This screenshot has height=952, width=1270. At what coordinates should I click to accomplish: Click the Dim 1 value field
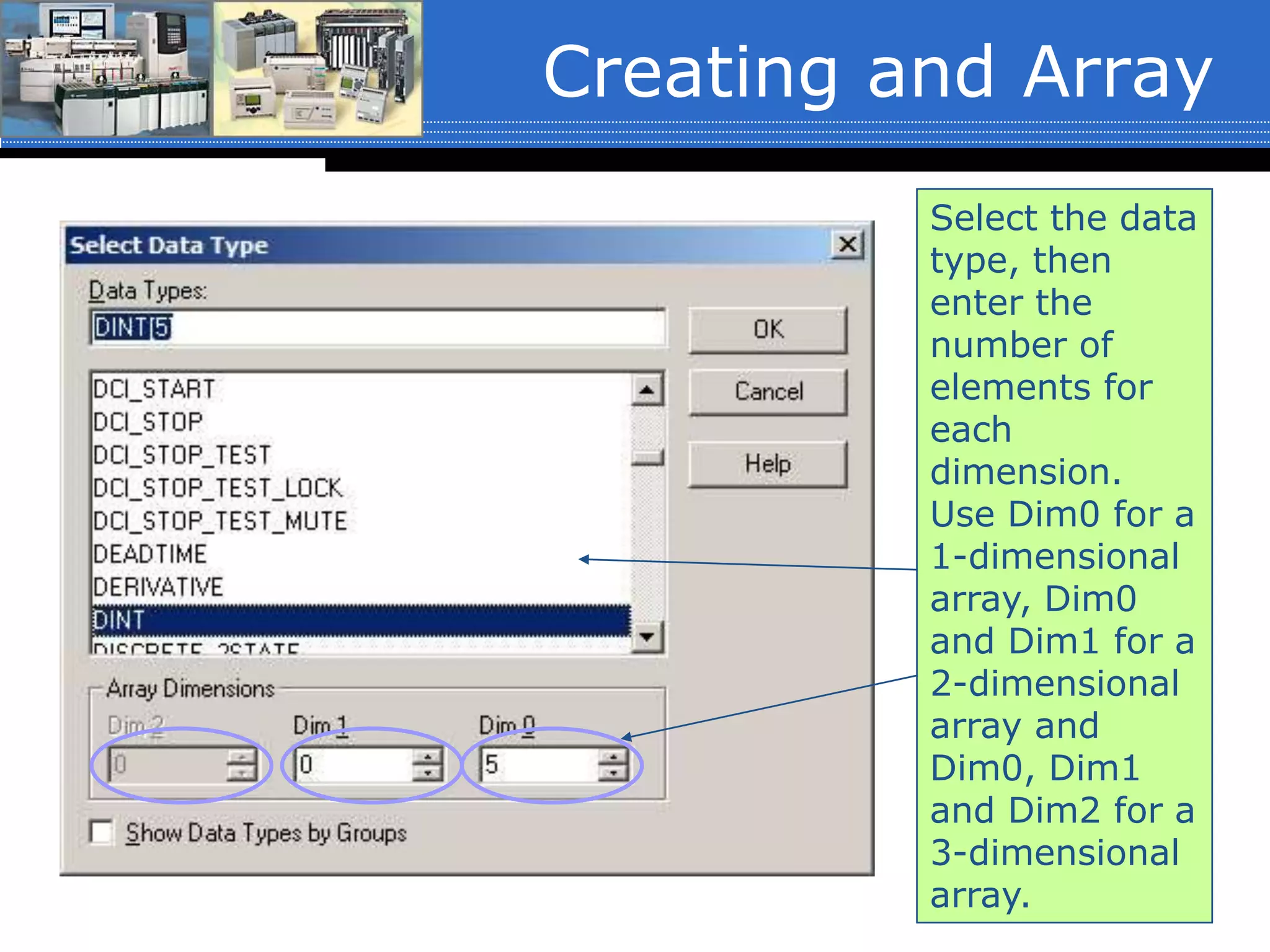353,765
